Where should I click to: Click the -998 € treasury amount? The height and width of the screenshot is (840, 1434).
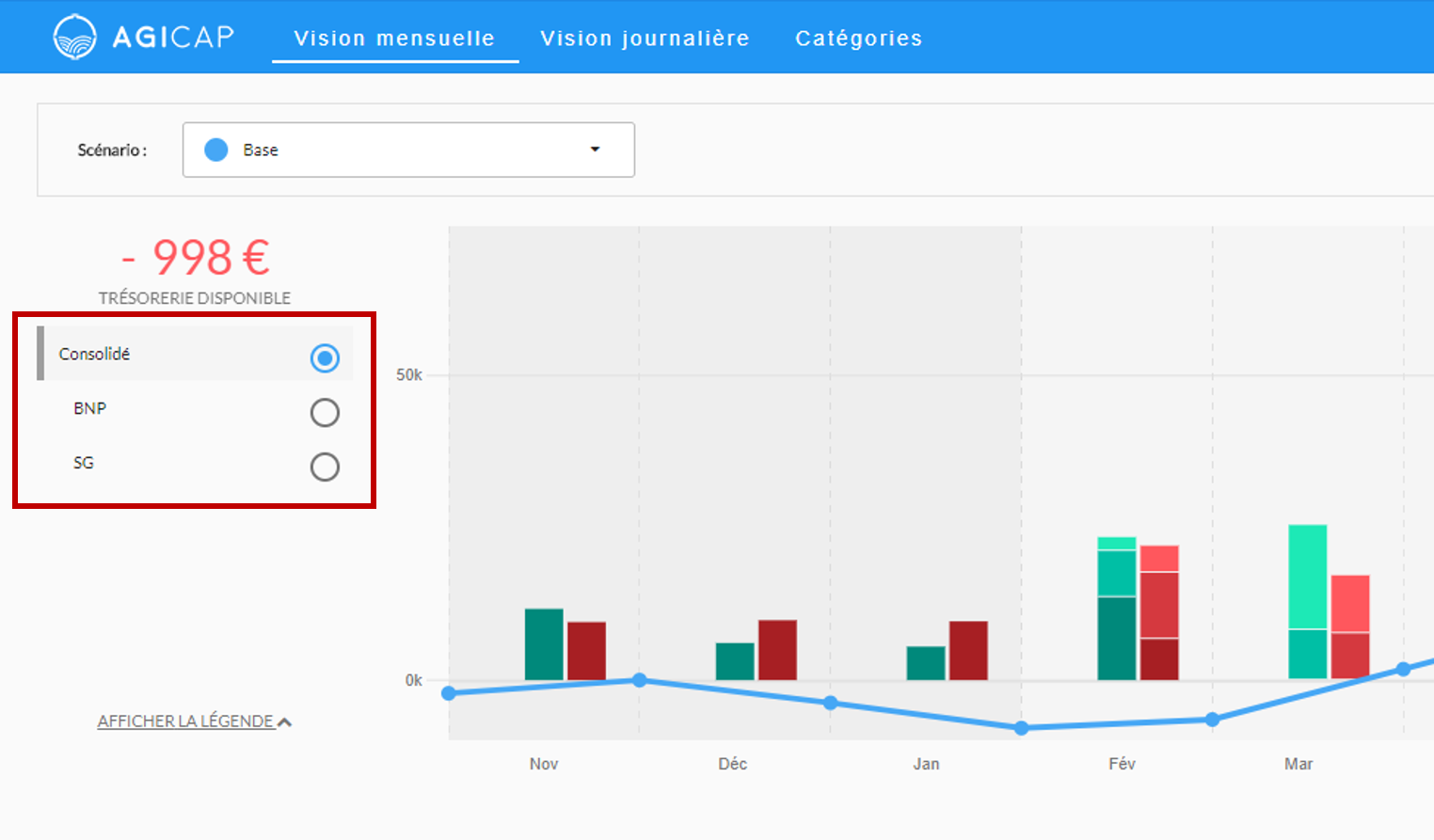(x=196, y=258)
